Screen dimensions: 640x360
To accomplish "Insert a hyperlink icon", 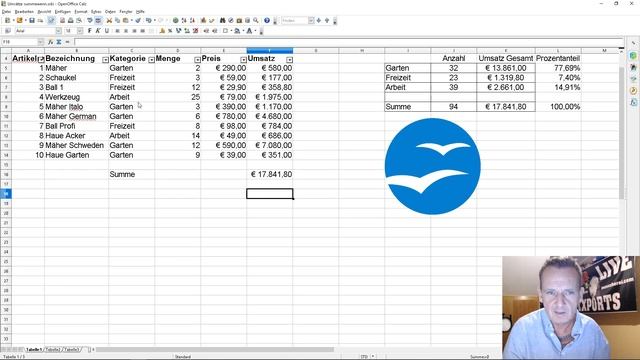I will [176, 20].
